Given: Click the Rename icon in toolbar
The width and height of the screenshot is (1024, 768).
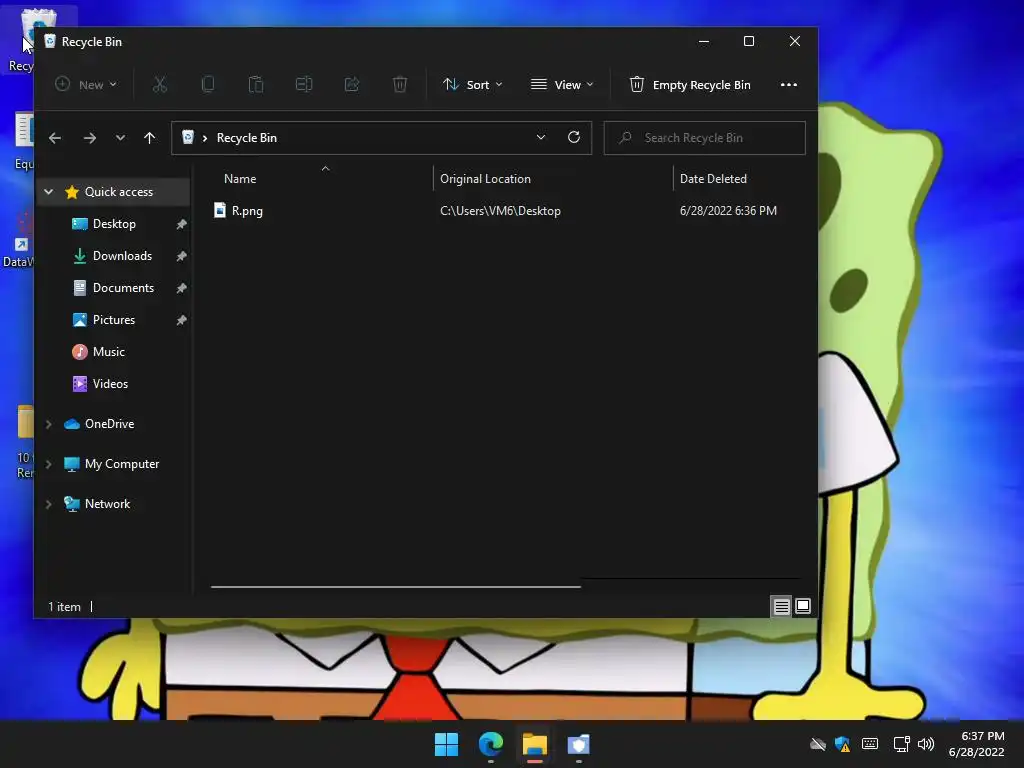Looking at the screenshot, I should tap(304, 84).
